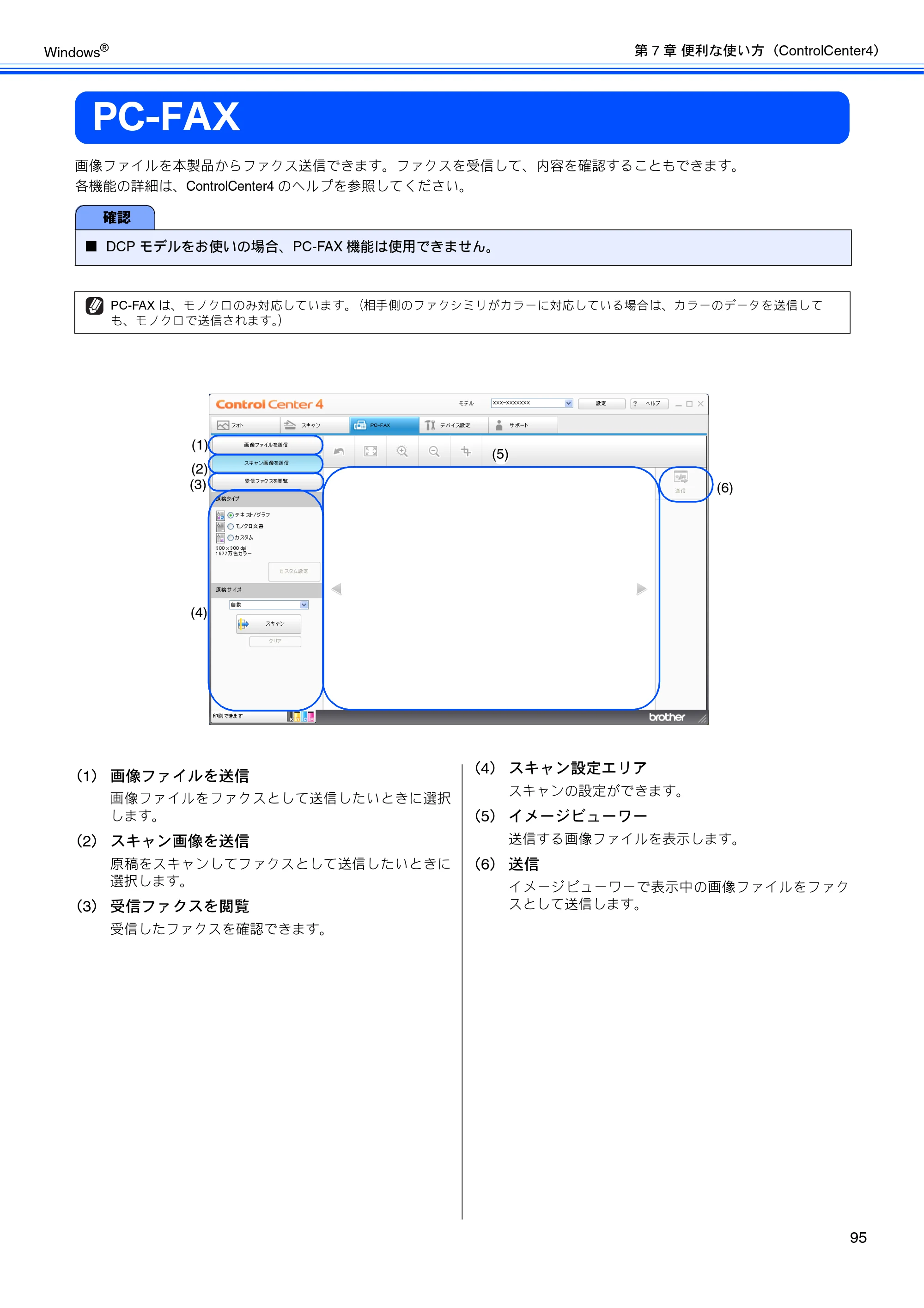Screen dimensions: 924x1308
Task: Click the スキャン start scan button
Action: [x=269, y=624]
